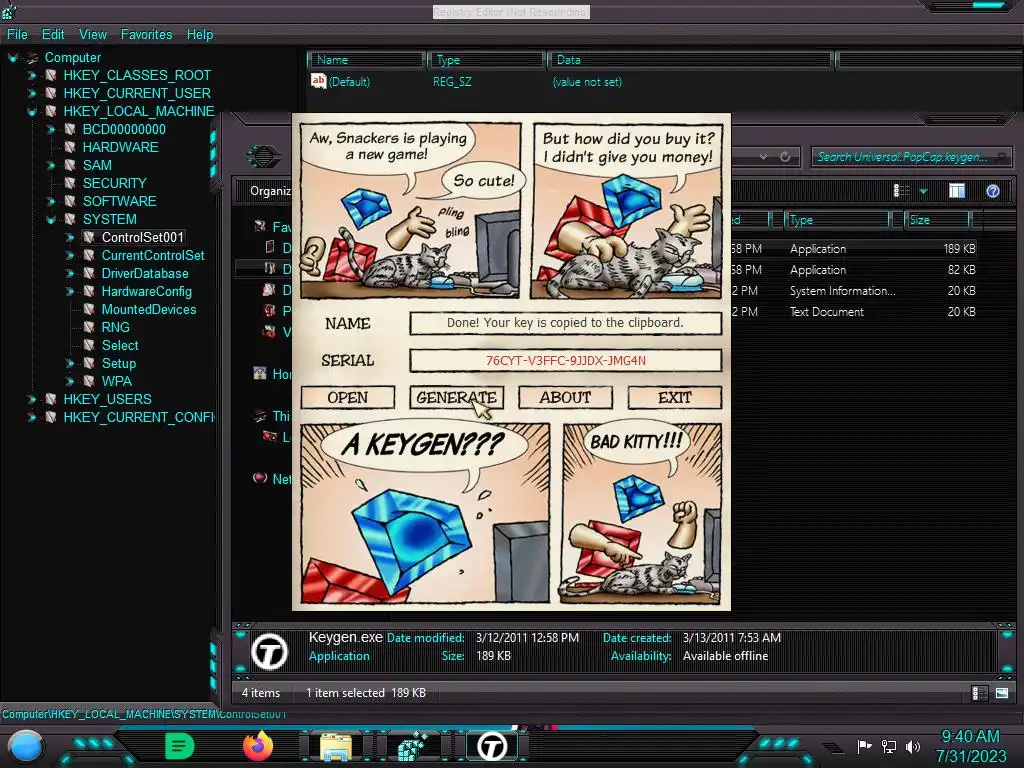Switch to Registry Editor taskbar icon
Screen dimensions: 1024x768
[x=413, y=746]
